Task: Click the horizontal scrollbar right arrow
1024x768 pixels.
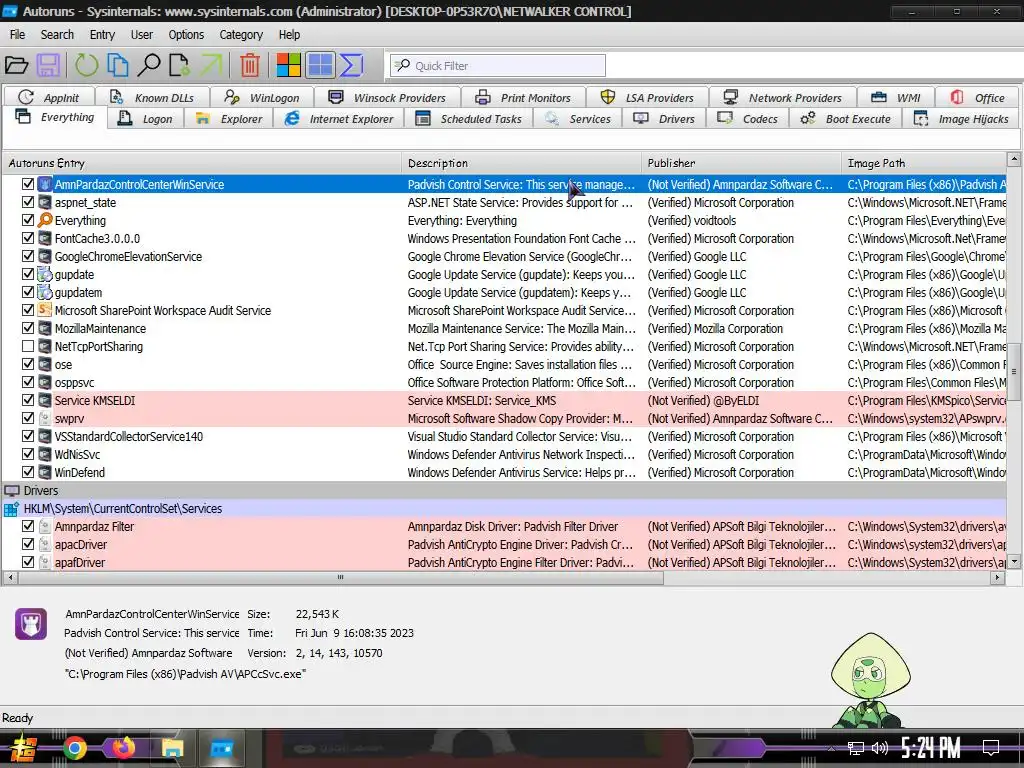Action: pos(997,577)
